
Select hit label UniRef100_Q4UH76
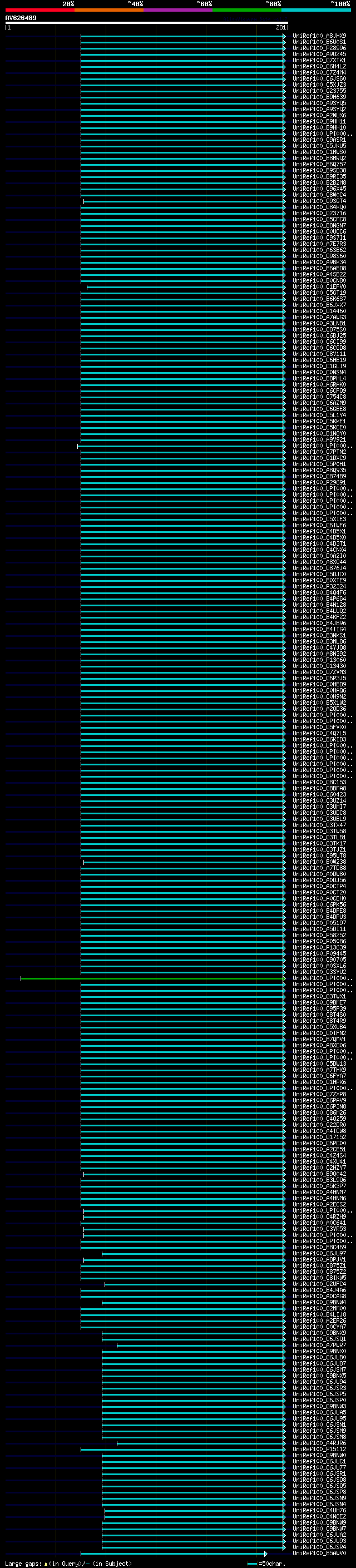point(319,1510)
